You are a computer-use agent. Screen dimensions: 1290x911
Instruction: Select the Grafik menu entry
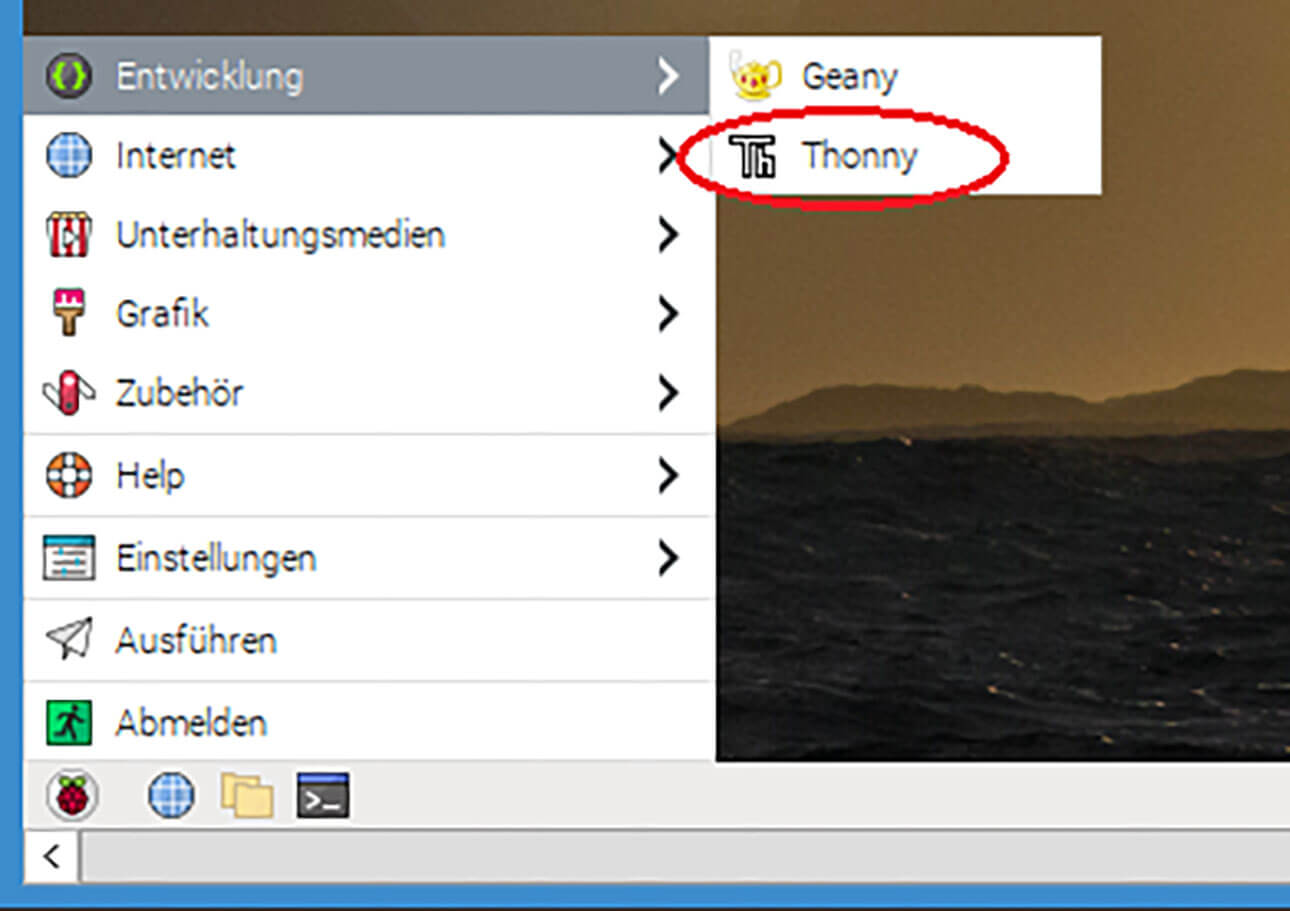coord(162,313)
